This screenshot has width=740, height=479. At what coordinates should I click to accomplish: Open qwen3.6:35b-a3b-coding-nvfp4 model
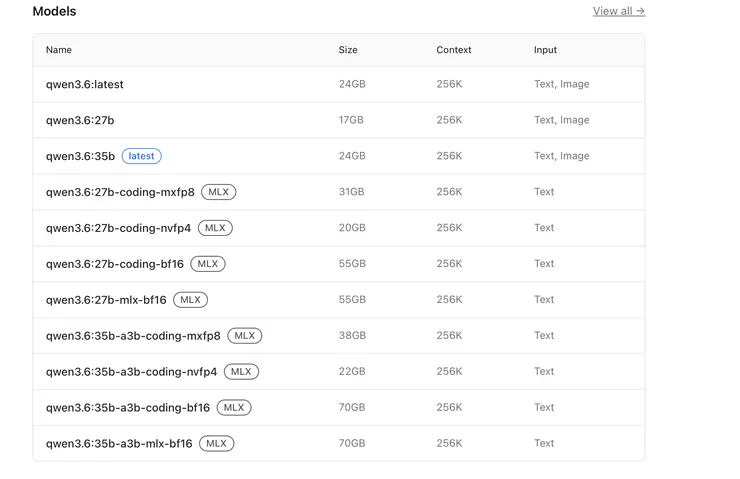point(131,371)
